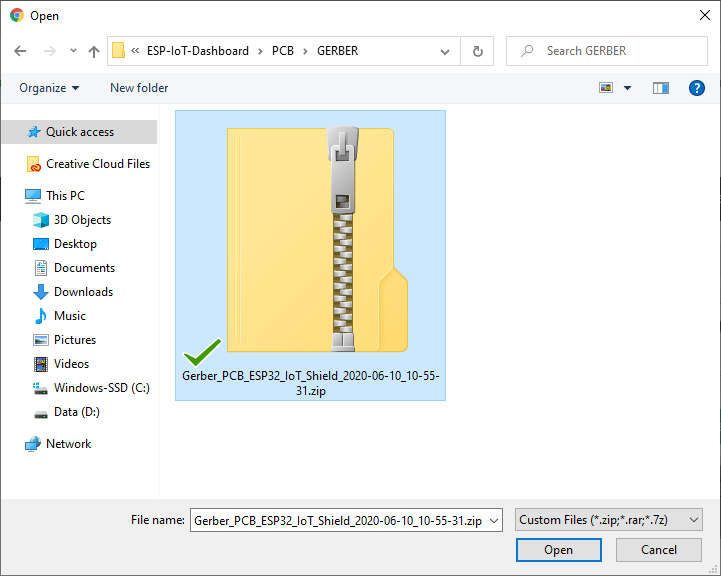Select Windows-SSD (C:) drive
The width and height of the screenshot is (721, 576).
(91, 388)
